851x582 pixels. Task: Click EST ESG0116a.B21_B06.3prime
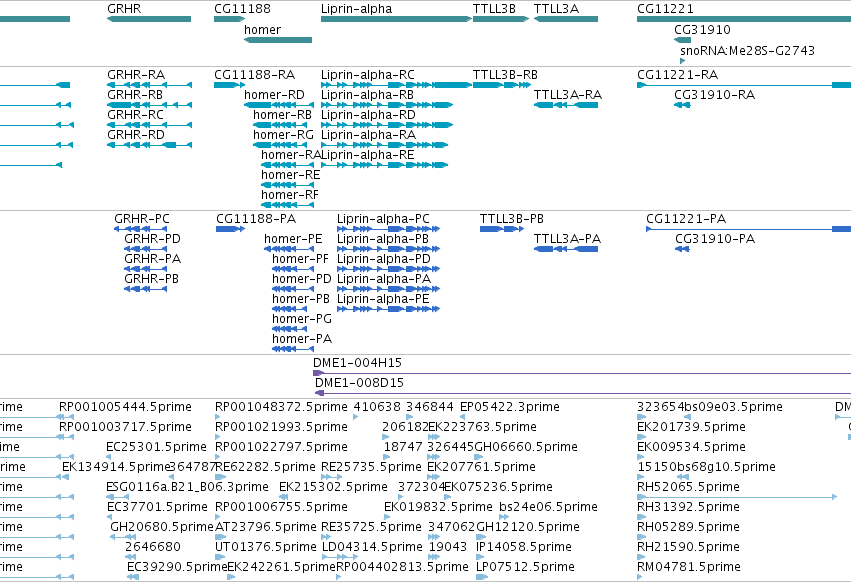point(187,487)
